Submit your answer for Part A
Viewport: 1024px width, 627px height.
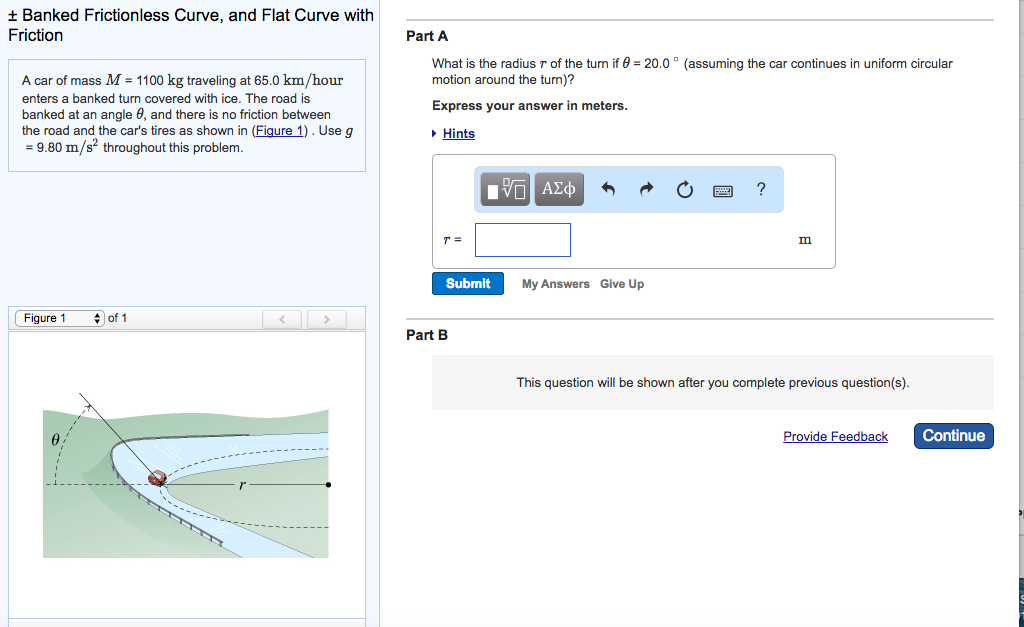467,283
